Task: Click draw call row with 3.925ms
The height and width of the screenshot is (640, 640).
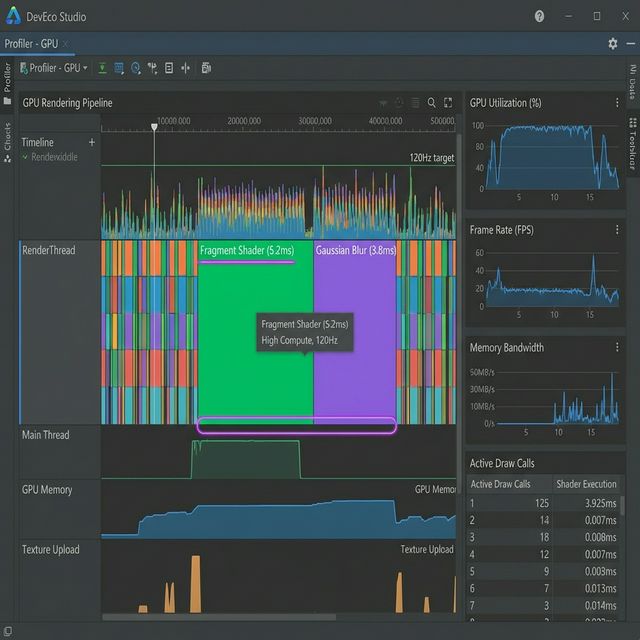Action: click(543, 503)
